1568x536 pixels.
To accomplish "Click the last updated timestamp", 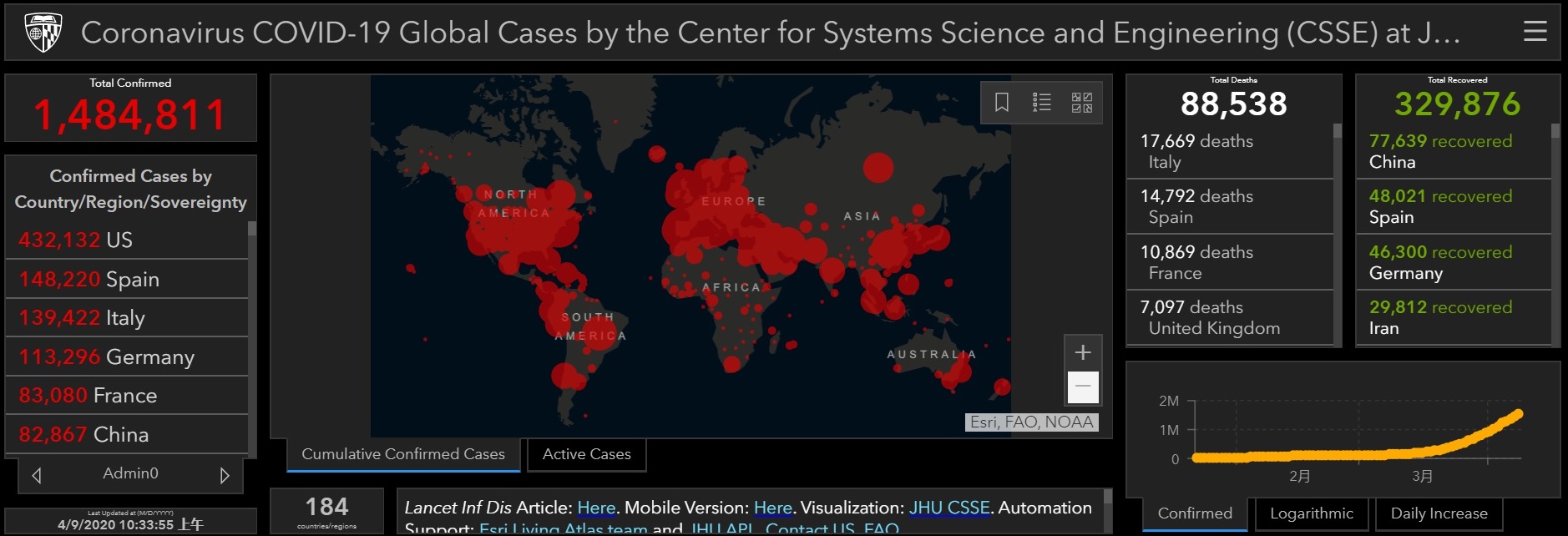I will click(129, 524).
